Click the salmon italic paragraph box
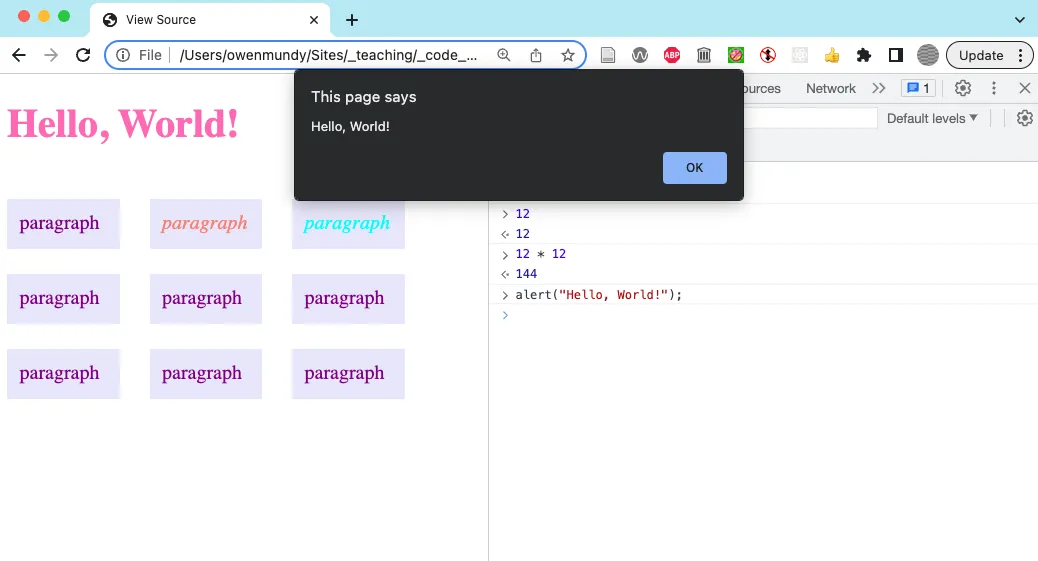Screen dimensions: 1038x561 (206, 224)
